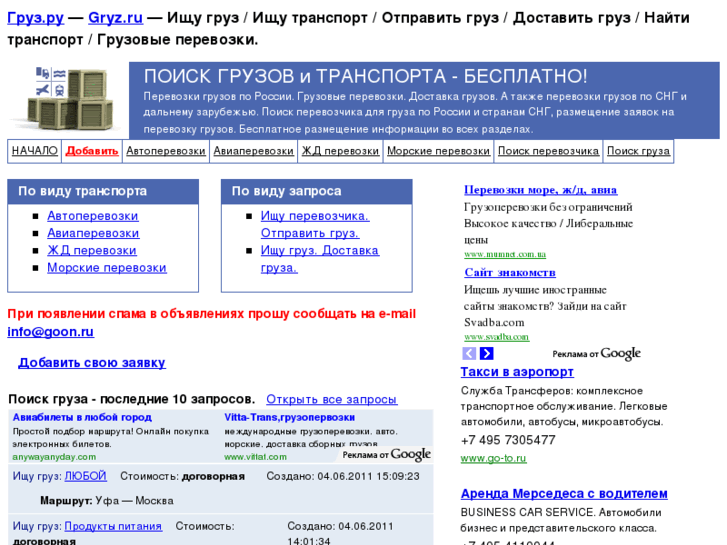This screenshot has height=545, width=727.
Task: Open Перевозки море, ж/д, авиа ad
Action: pos(541,190)
